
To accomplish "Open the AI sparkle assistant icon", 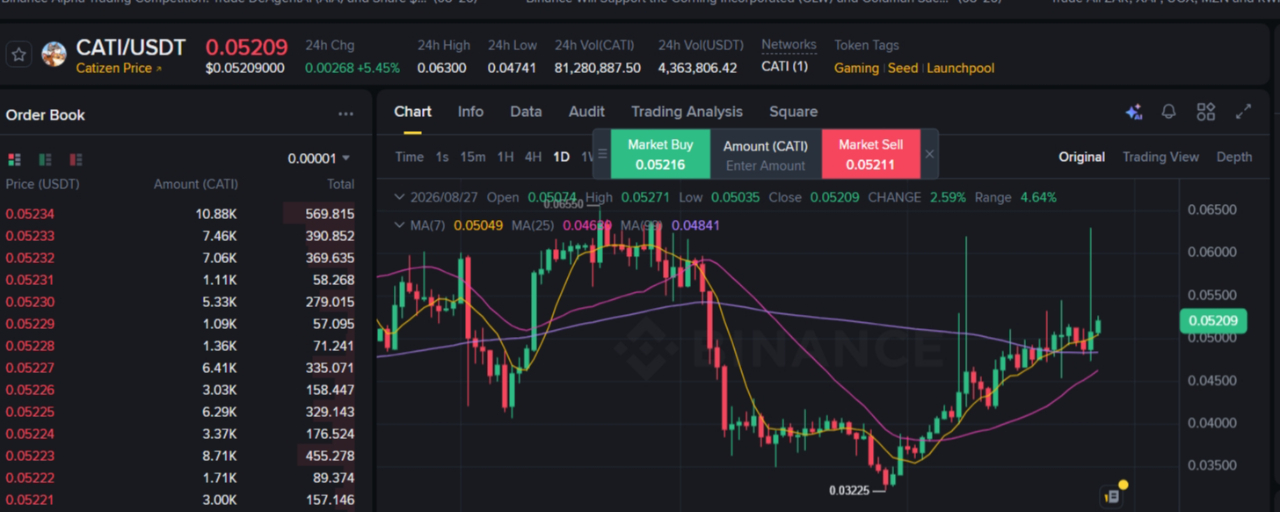I will [1133, 112].
